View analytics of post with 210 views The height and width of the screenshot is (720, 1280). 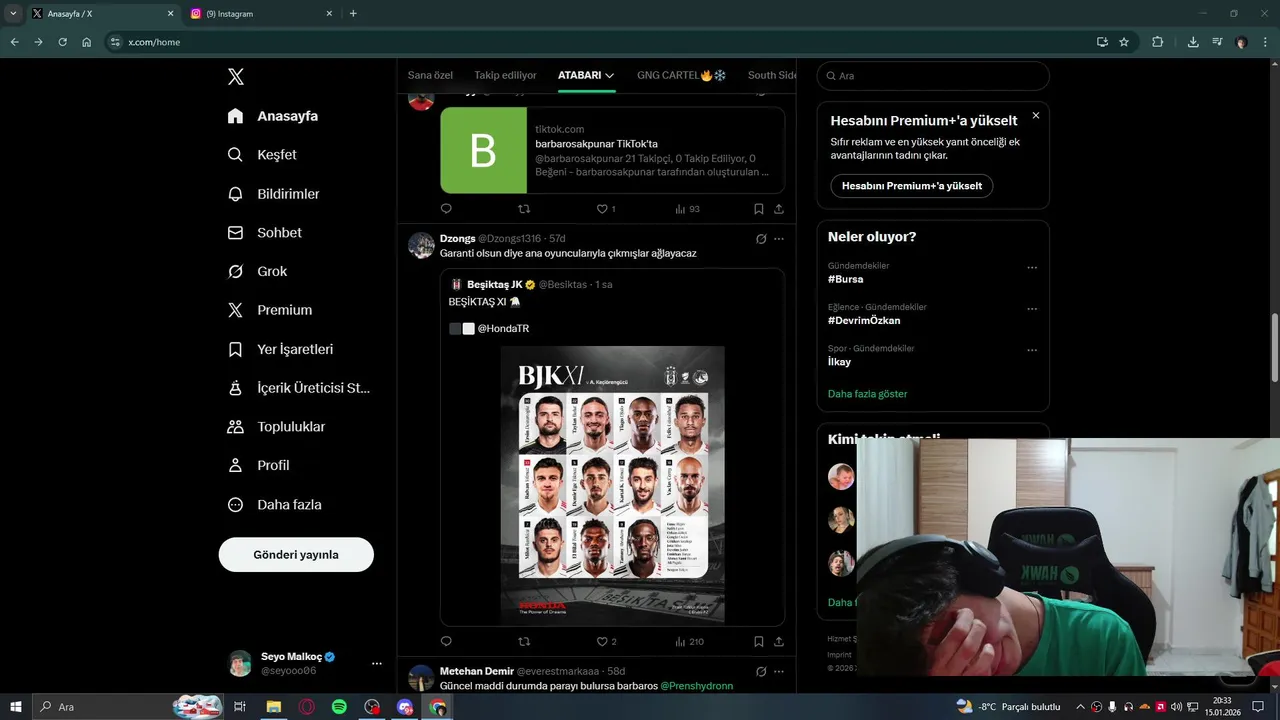point(690,642)
